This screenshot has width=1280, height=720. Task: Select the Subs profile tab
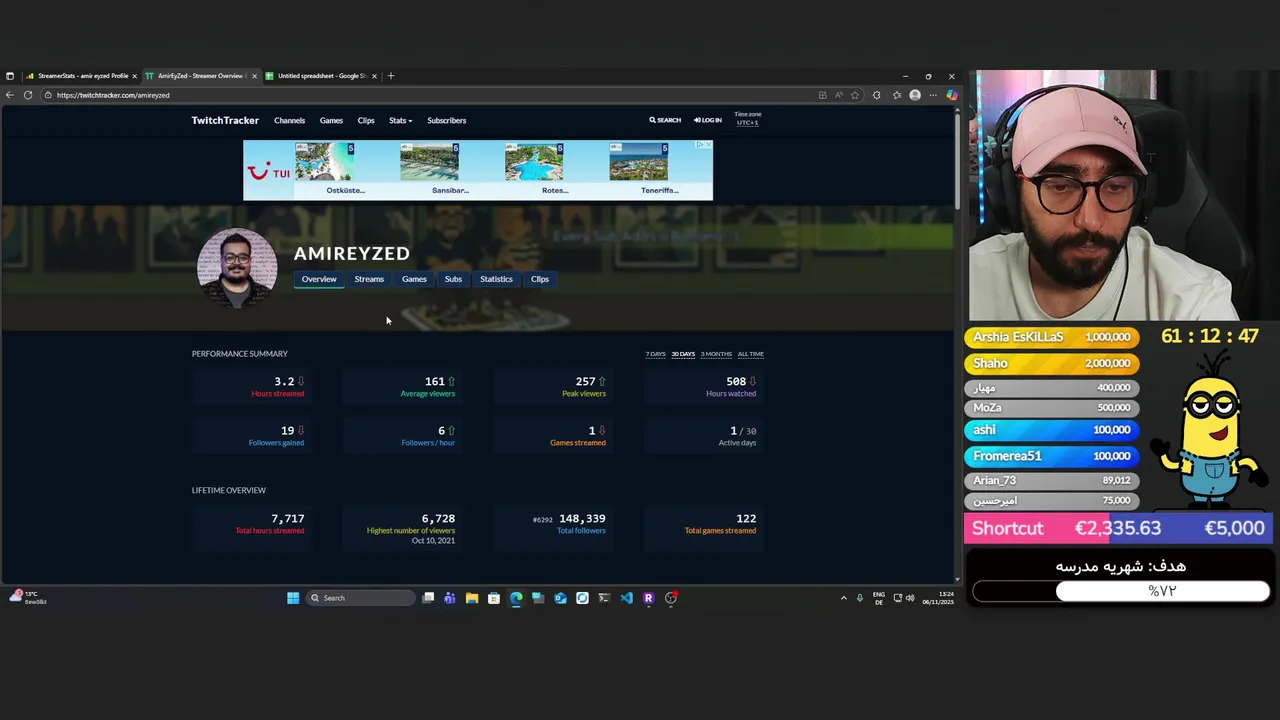click(453, 279)
